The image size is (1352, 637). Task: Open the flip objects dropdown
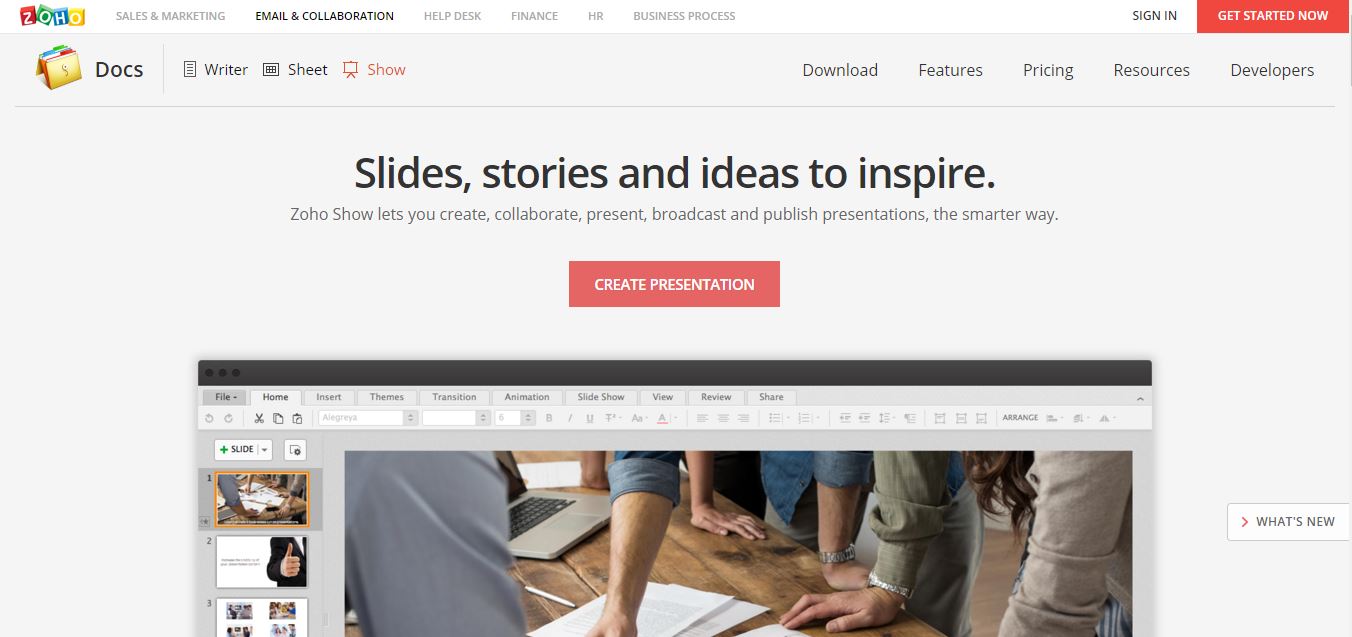tap(1106, 418)
